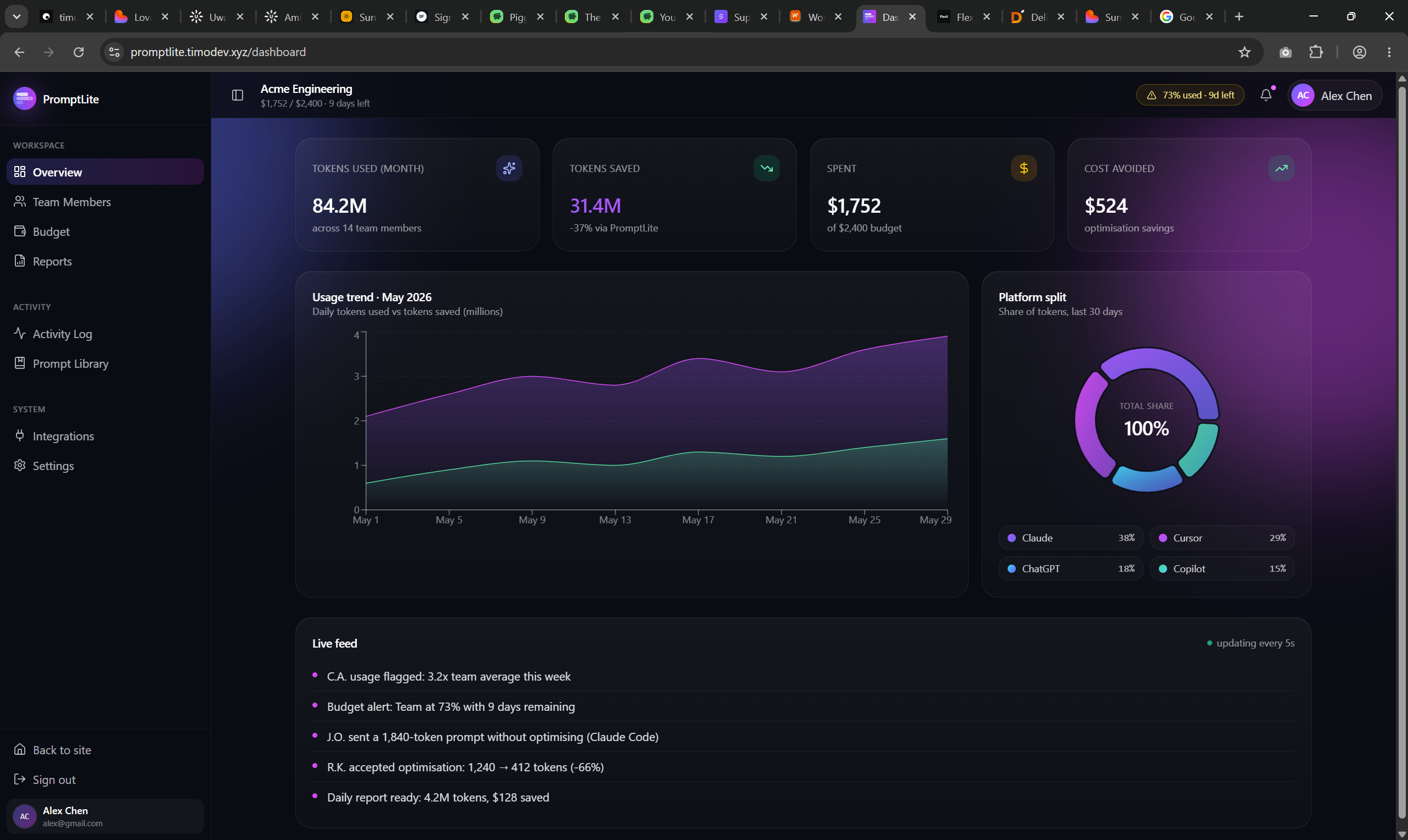Open the browser extensions puzzle icon
Image resolution: width=1408 pixels, height=840 pixels.
1316,52
